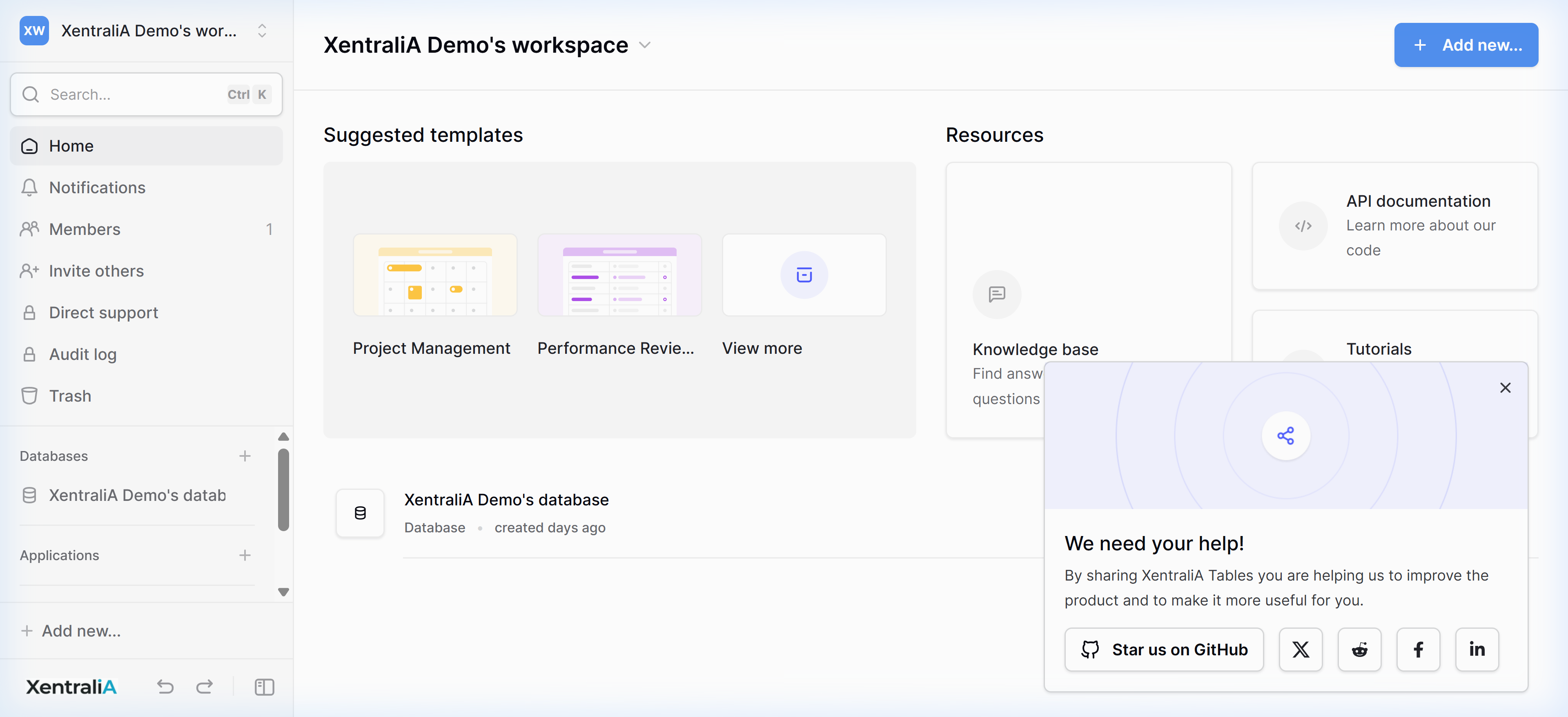
Task: Share on X (Twitter) icon
Action: [x=1300, y=649]
